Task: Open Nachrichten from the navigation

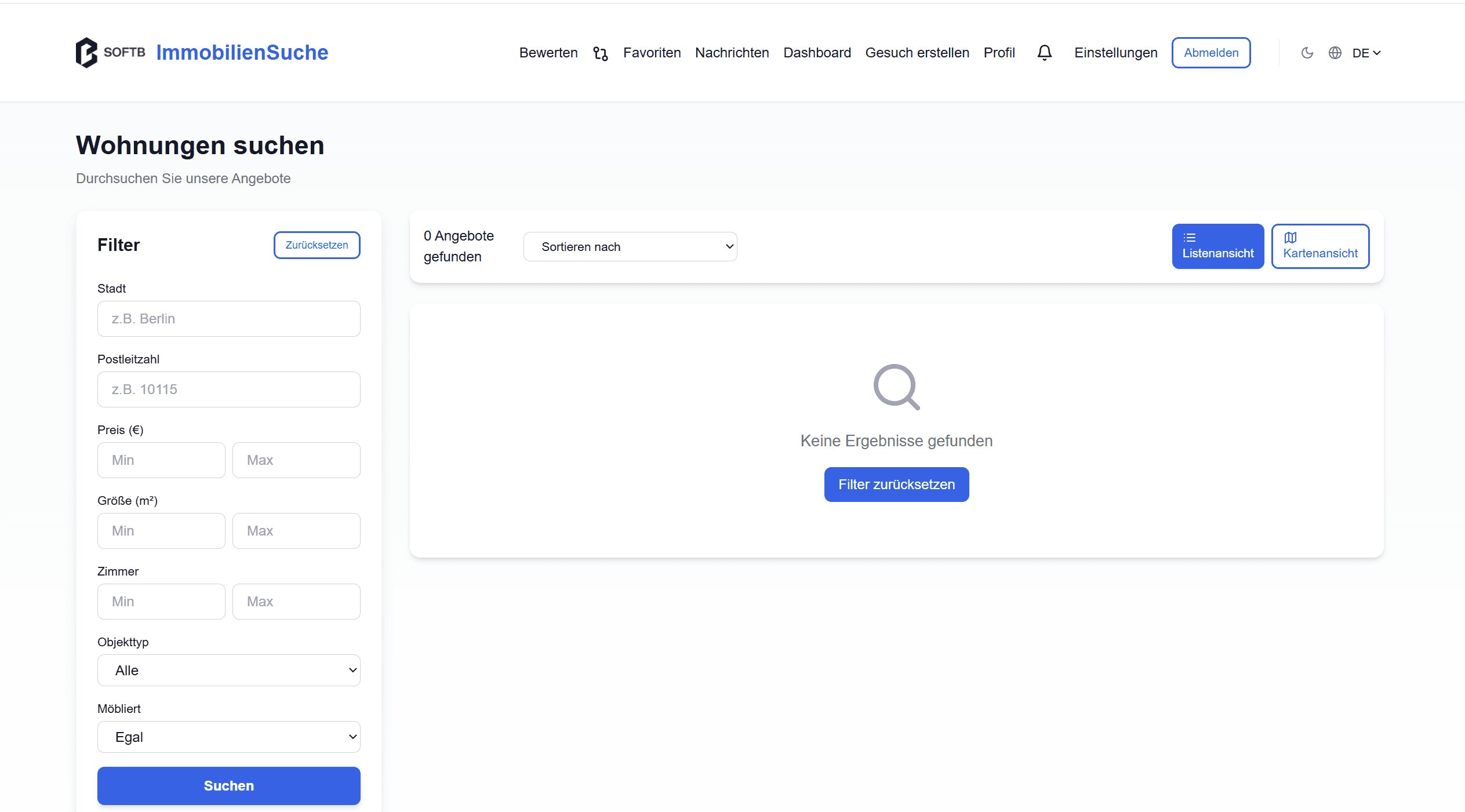Action: coord(732,53)
